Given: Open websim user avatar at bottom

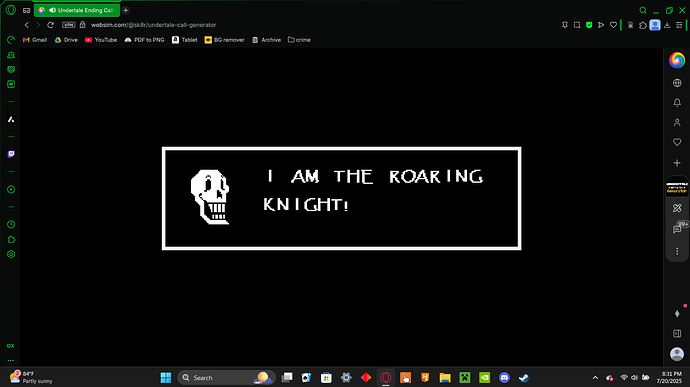Looking at the screenshot, I should [677, 354].
